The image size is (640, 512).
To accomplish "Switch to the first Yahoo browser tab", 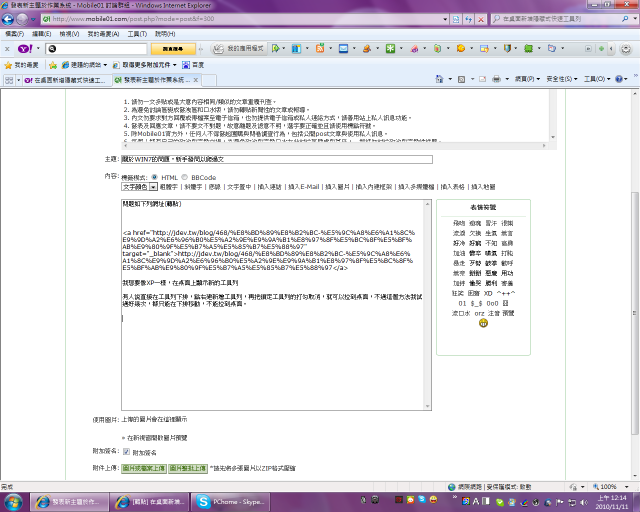I will pyautogui.click(x=67, y=80).
